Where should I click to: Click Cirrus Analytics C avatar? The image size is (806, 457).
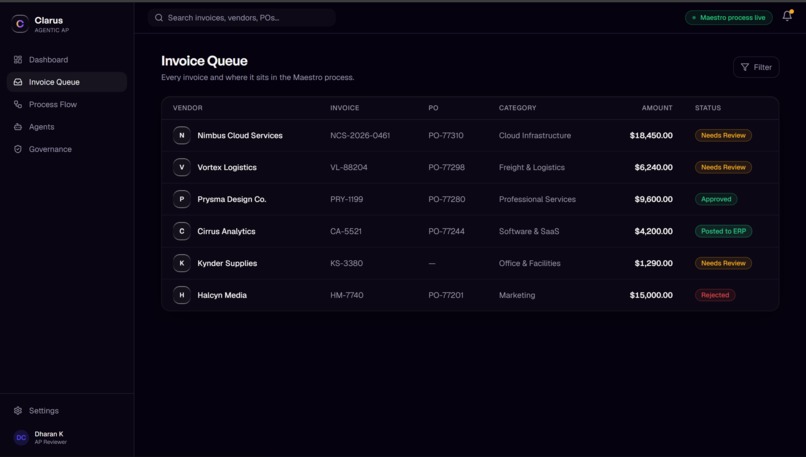click(x=181, y=231)
